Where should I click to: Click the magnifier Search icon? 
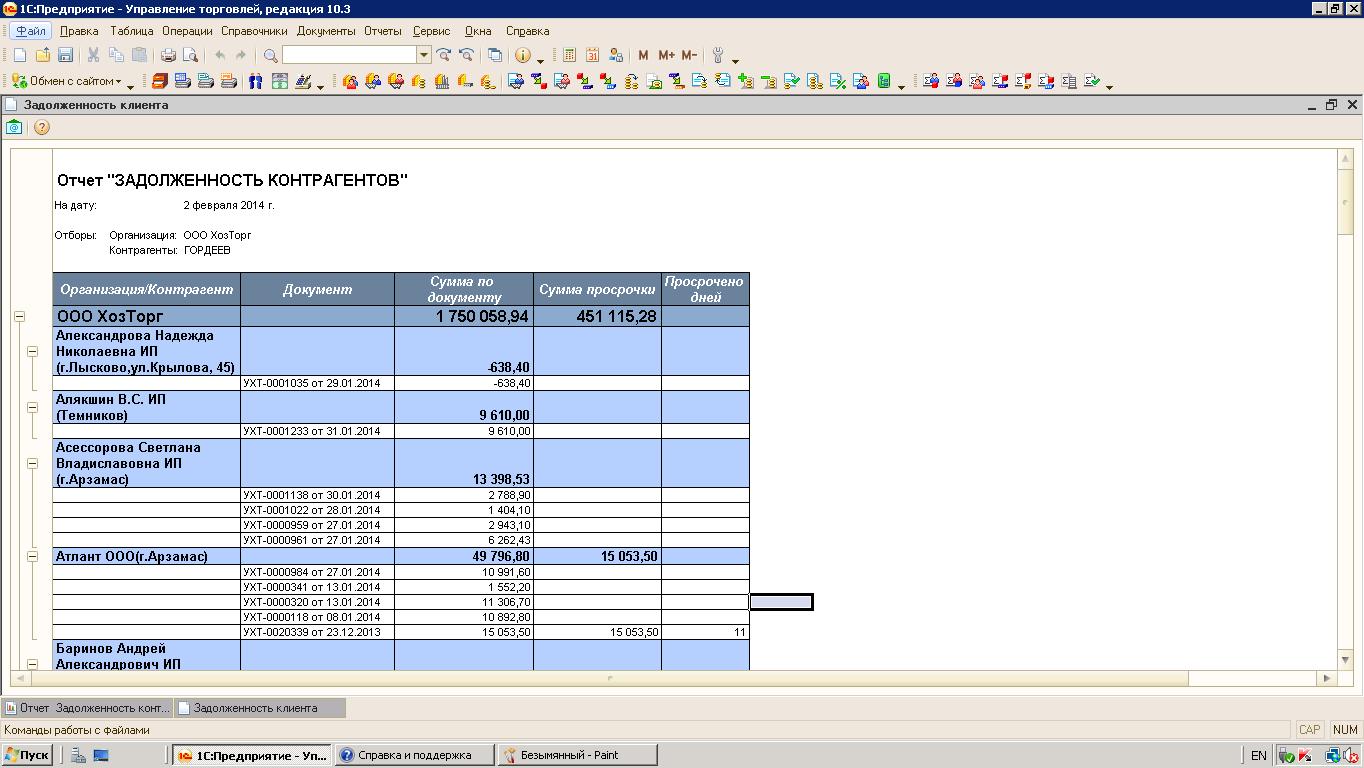271,56
